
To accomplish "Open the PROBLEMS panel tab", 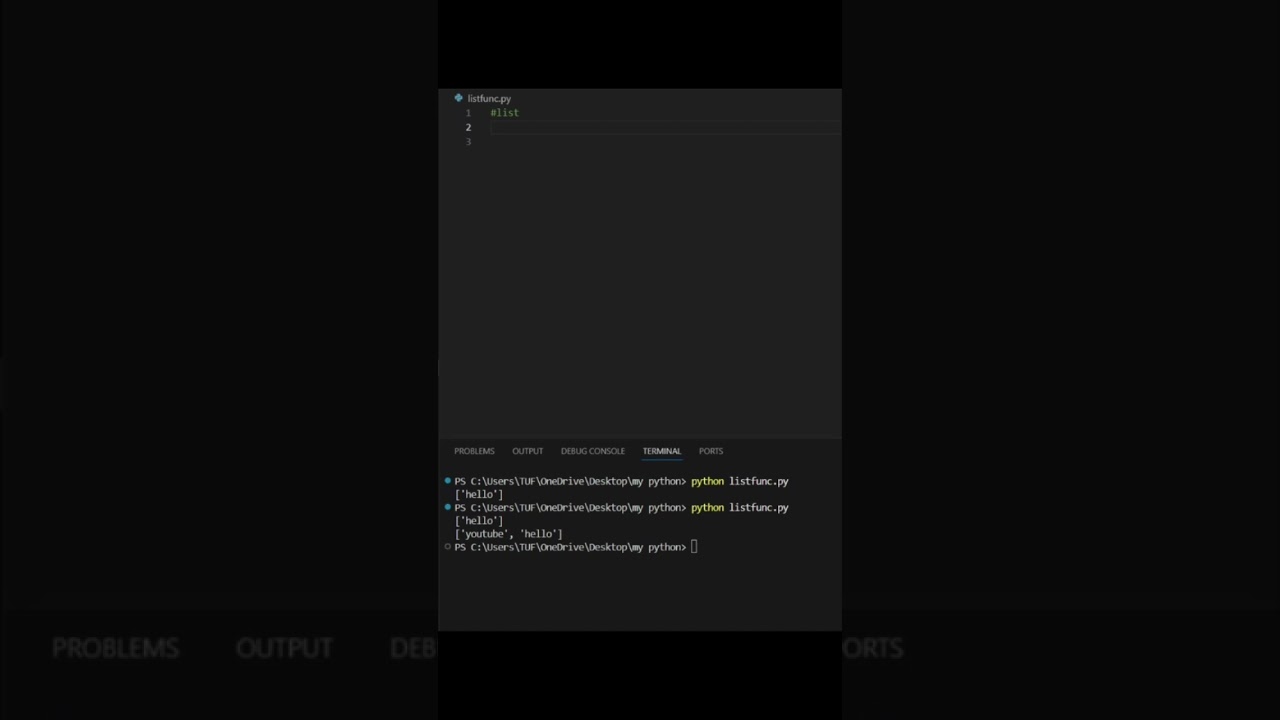I will click(x=474, y=451).
